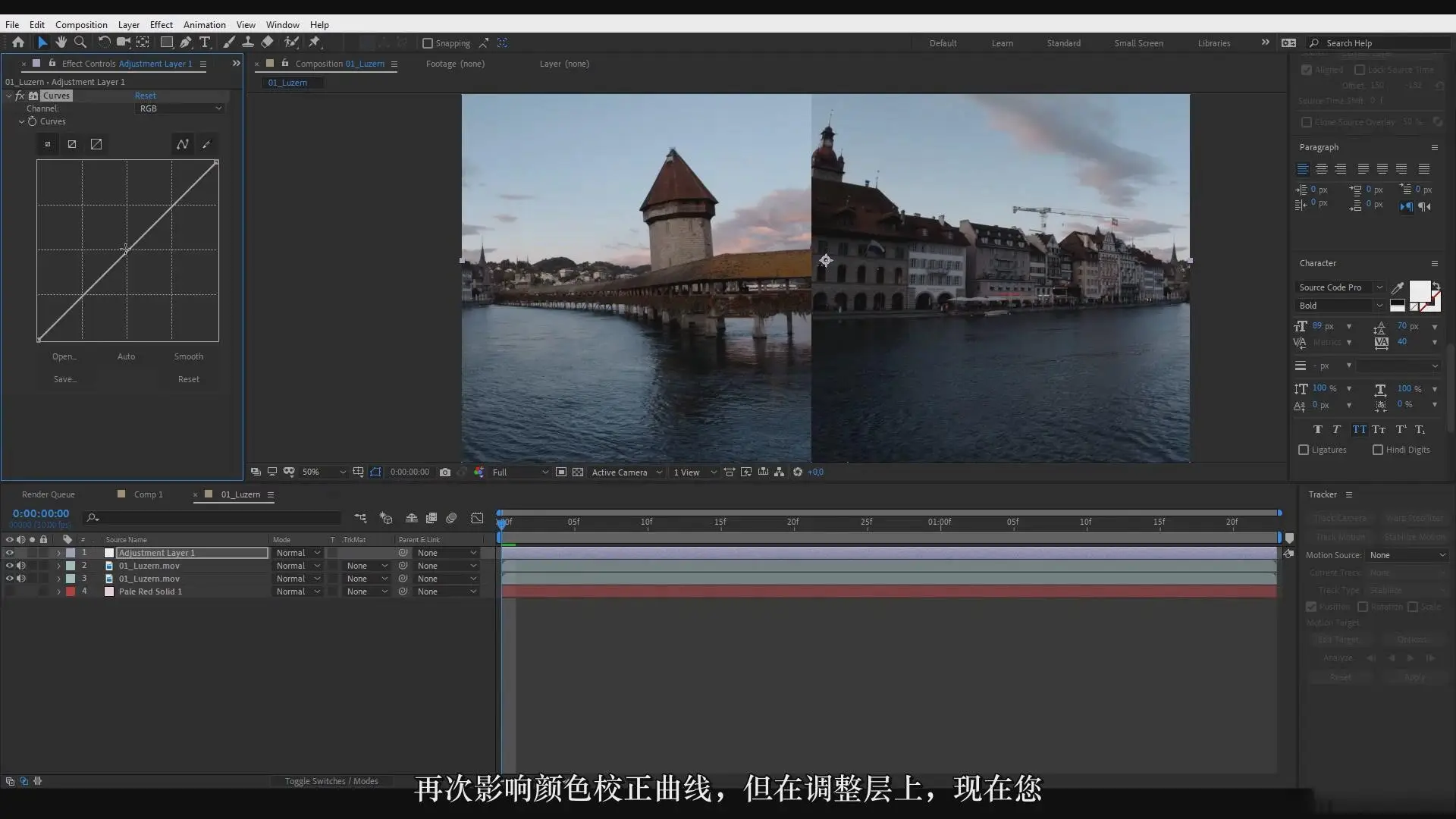Click the Auto button under curves
Image resolution: width=1456 pixels, height=819 pixels.
point(126,356)
